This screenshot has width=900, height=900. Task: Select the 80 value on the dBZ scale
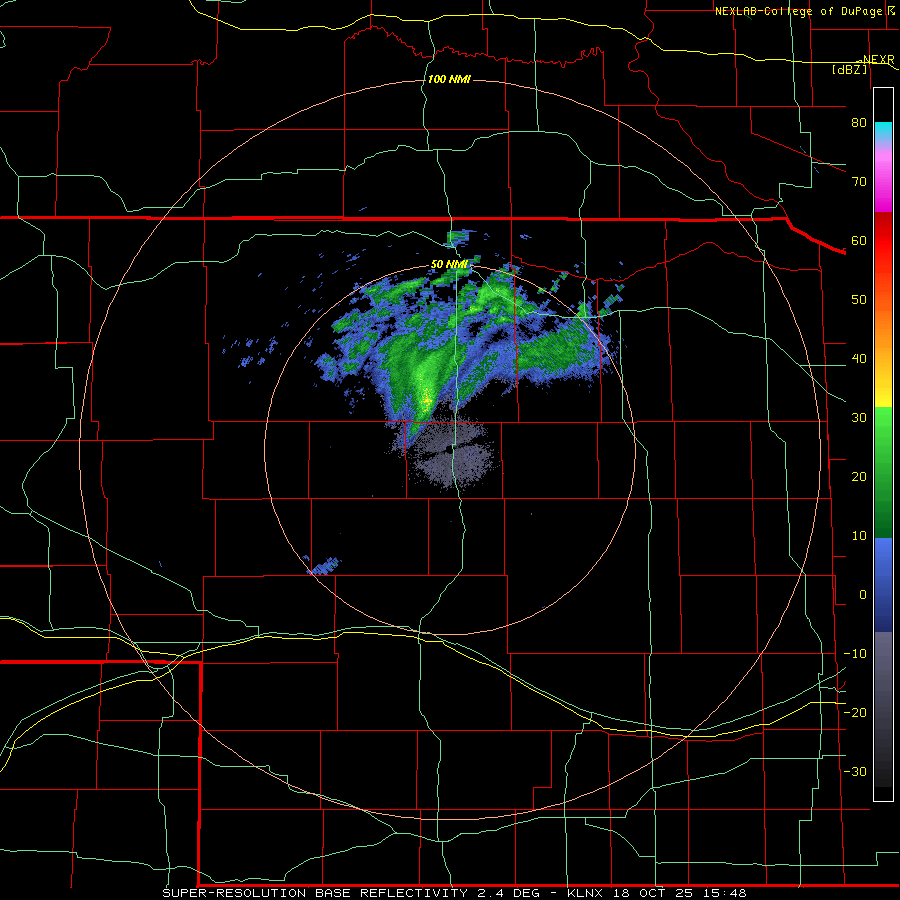coord(859,122)
